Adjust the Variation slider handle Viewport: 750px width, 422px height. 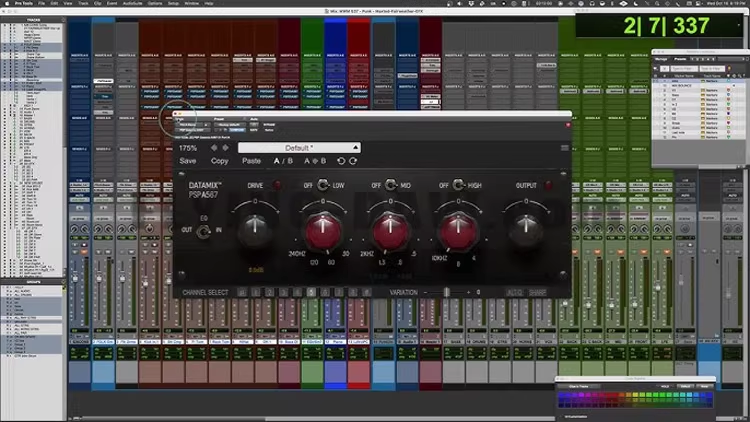pos(446,292)
